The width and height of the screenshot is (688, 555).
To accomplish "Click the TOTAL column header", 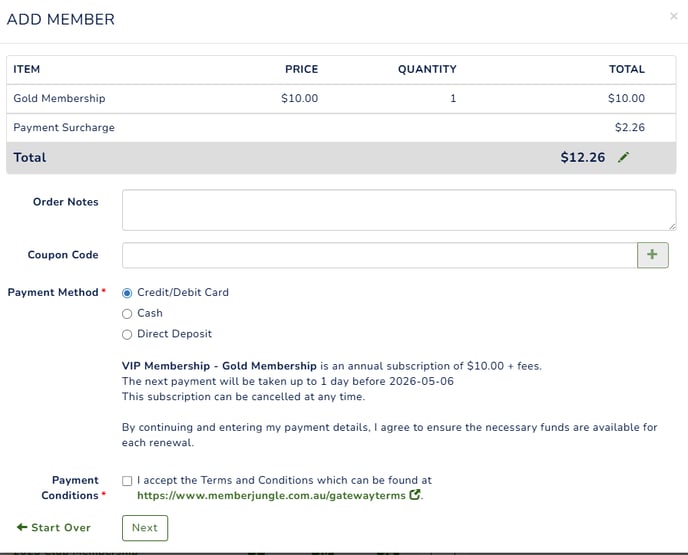I will click(x=627, y=69).
